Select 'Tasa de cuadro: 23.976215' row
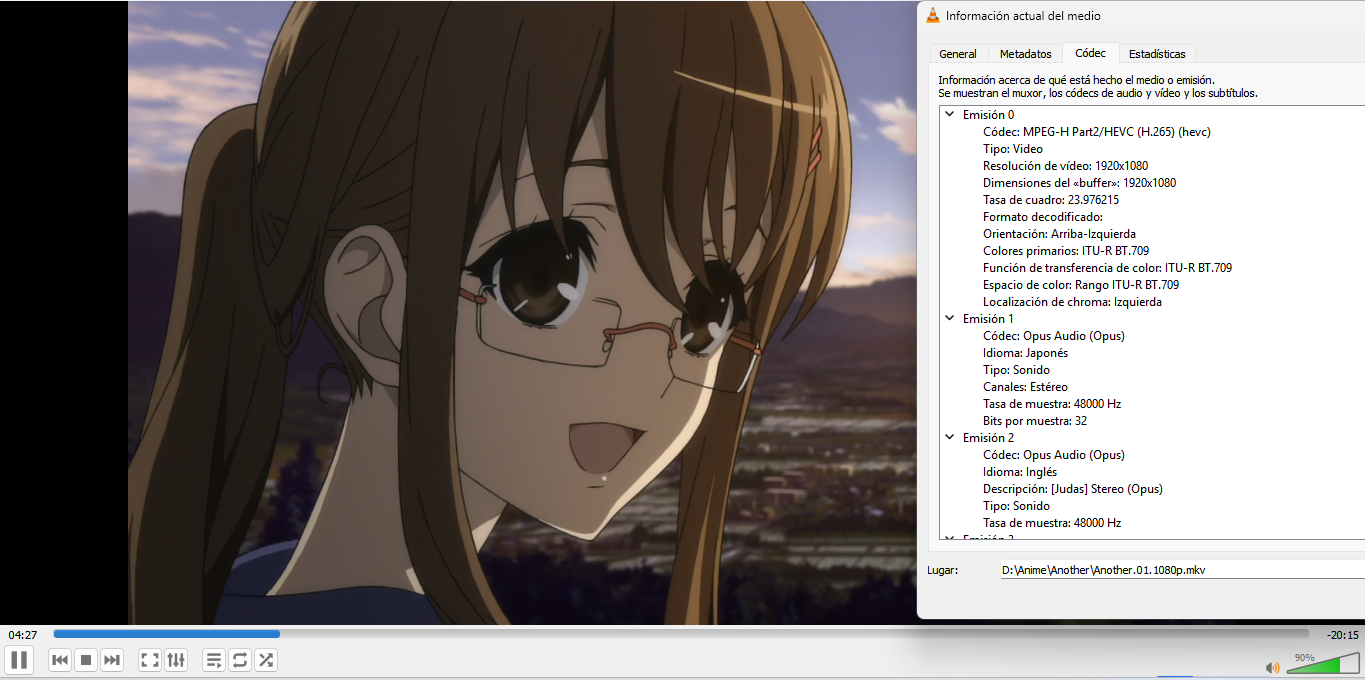This screenshot has width=1365, height=680. coord(1051,200)
